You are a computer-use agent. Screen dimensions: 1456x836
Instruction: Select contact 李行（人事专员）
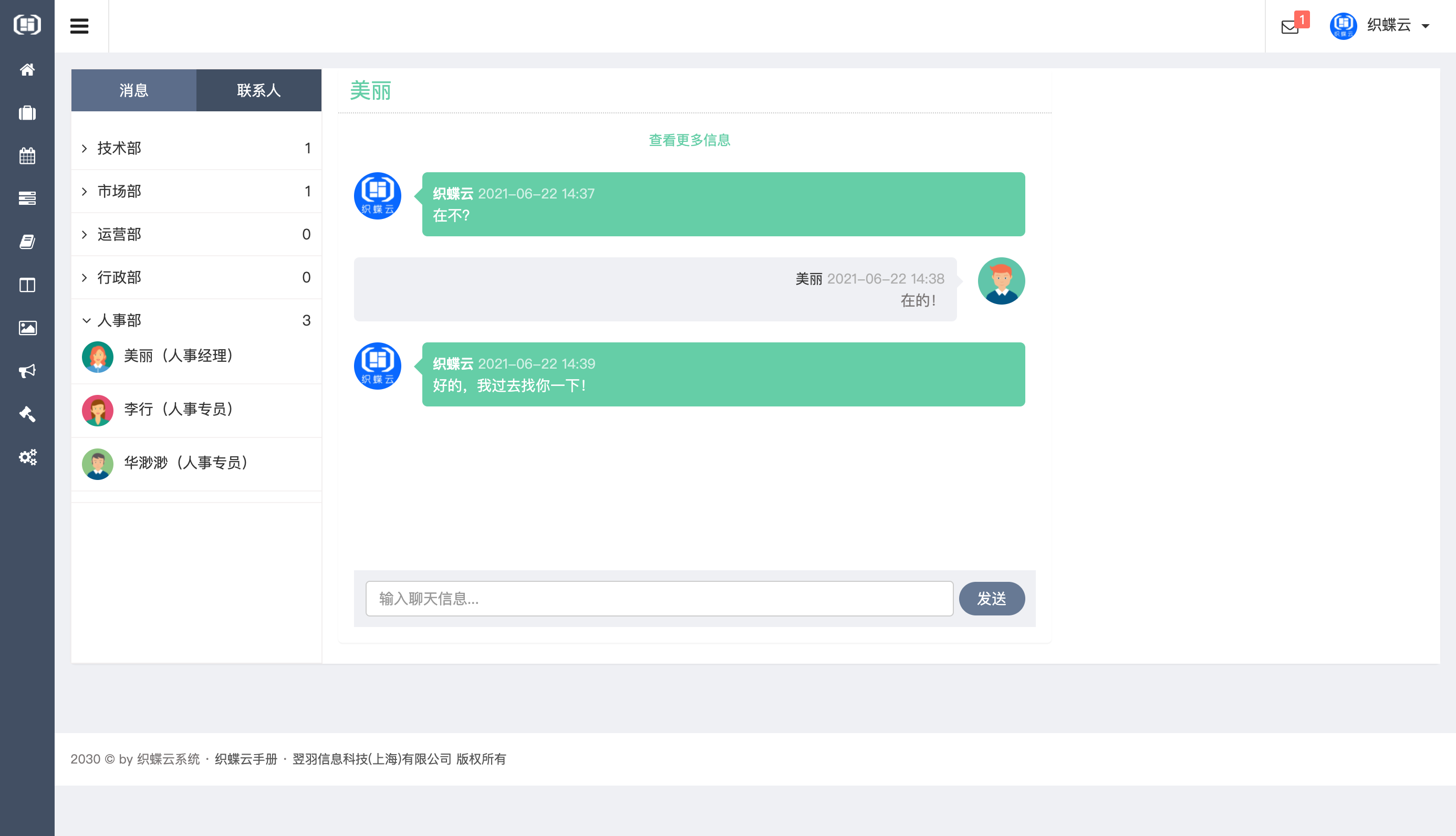pos(178,410)
